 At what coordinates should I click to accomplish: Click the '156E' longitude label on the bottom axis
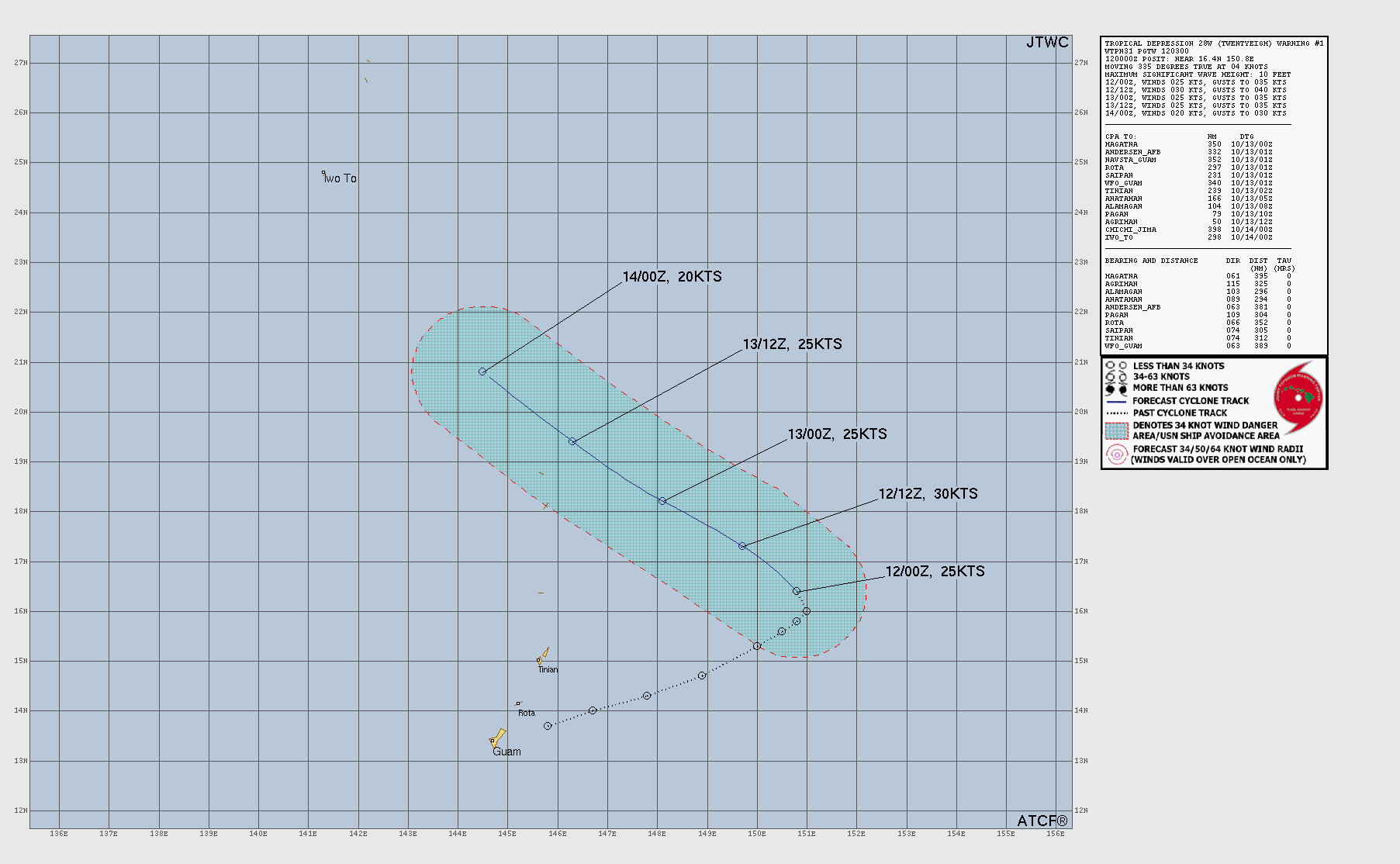[x=1056, y=834]
